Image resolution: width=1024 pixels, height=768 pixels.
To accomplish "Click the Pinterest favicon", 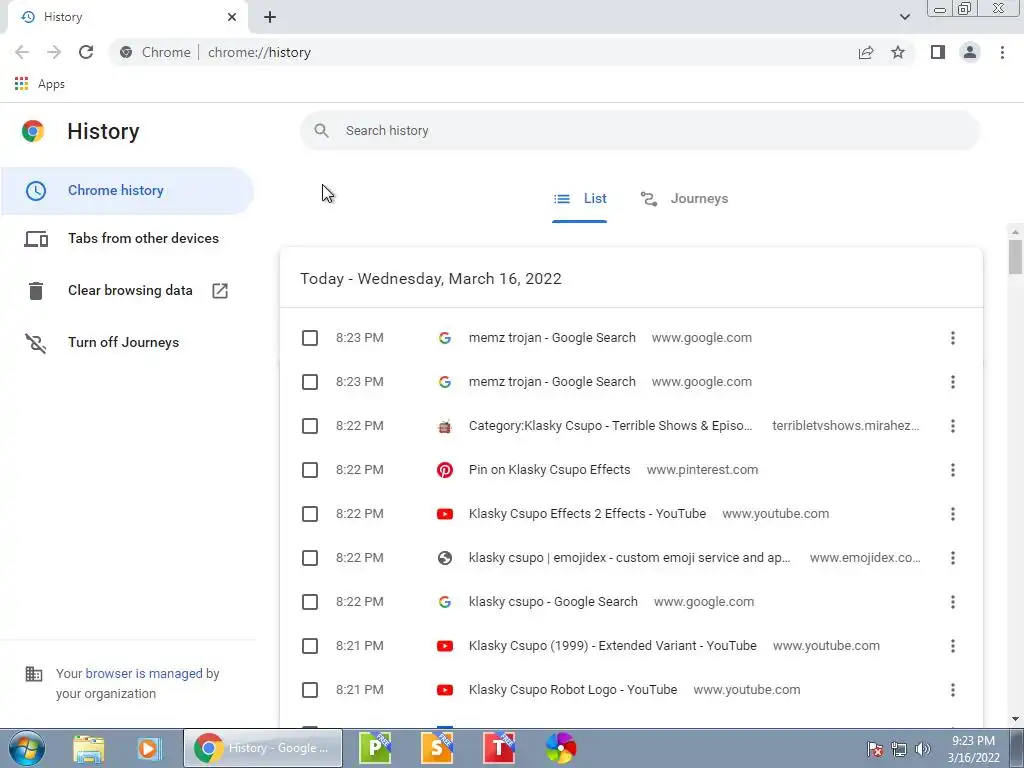I will (445, 470).
